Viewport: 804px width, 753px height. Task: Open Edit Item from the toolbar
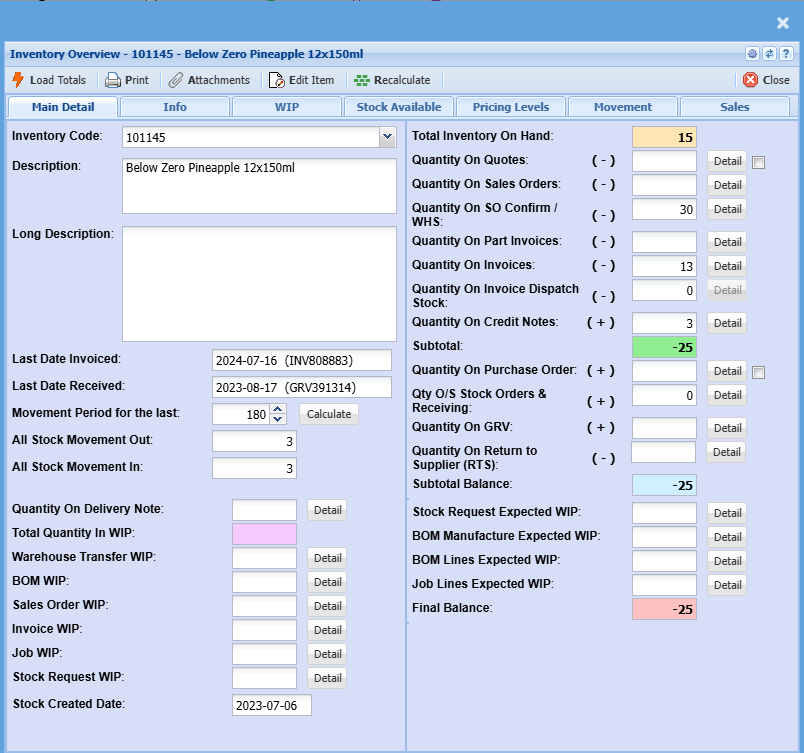pos(302,80)
